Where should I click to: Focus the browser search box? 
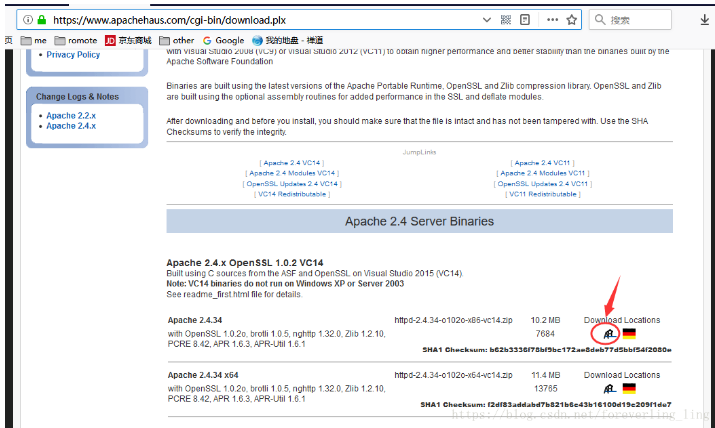tap(630, 20)
